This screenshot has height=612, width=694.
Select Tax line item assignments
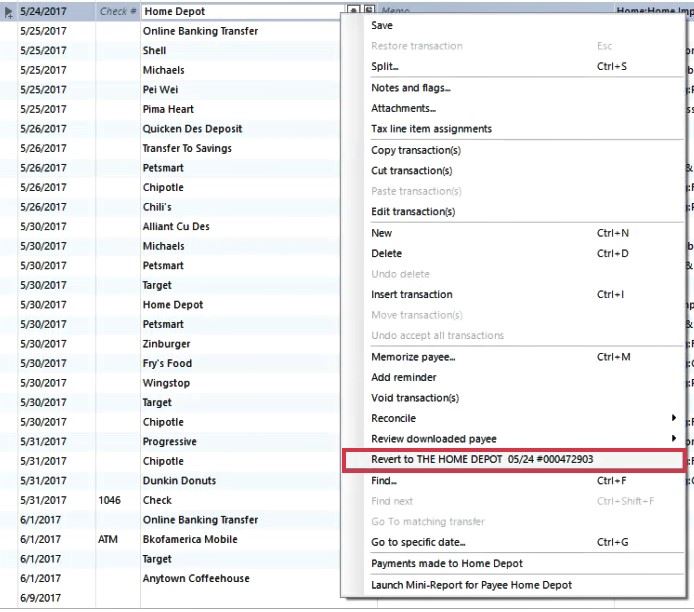tap(431, 129)
